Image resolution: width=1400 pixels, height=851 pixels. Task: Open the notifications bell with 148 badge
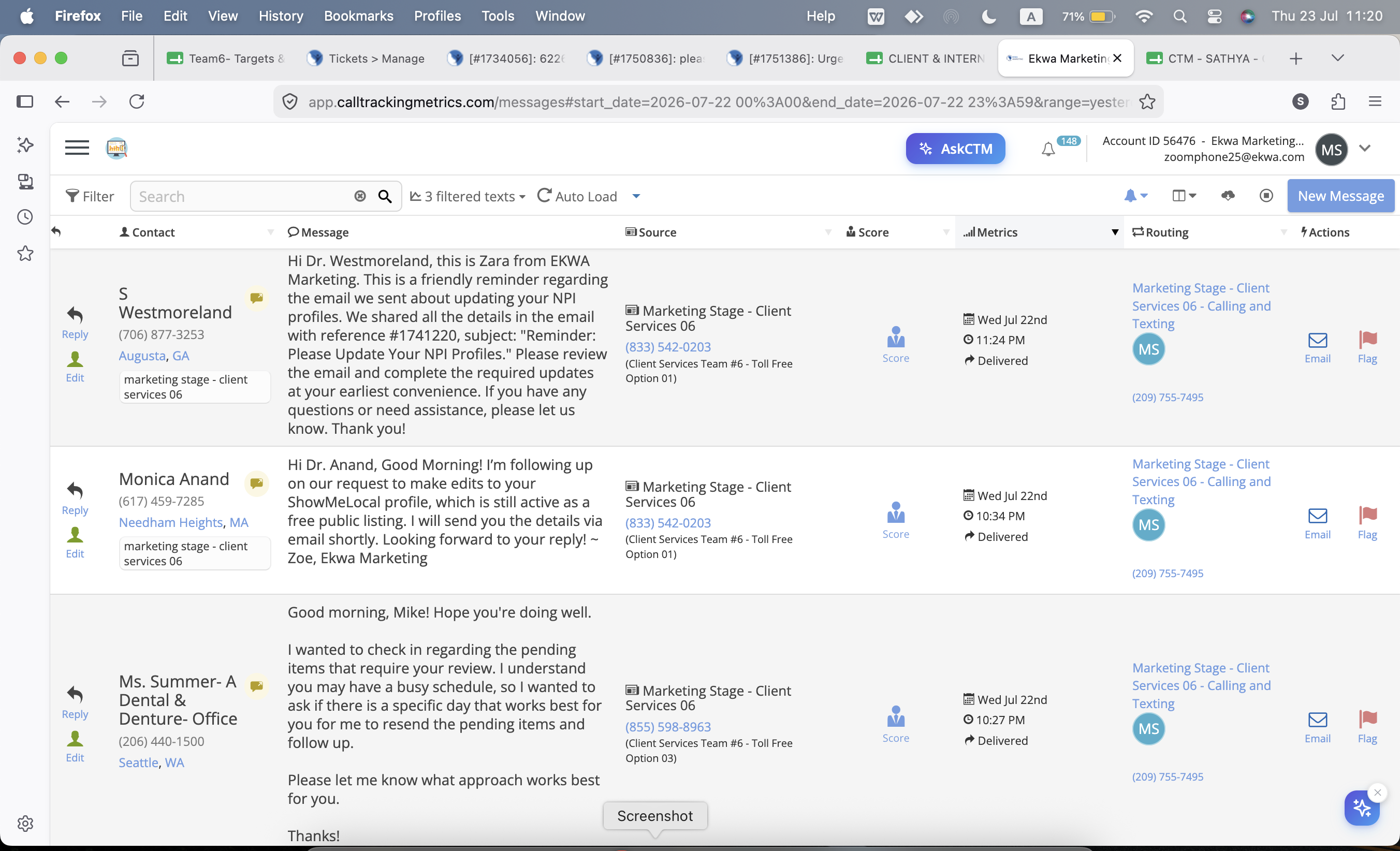pyautogui.click(x=1048, y=149)
